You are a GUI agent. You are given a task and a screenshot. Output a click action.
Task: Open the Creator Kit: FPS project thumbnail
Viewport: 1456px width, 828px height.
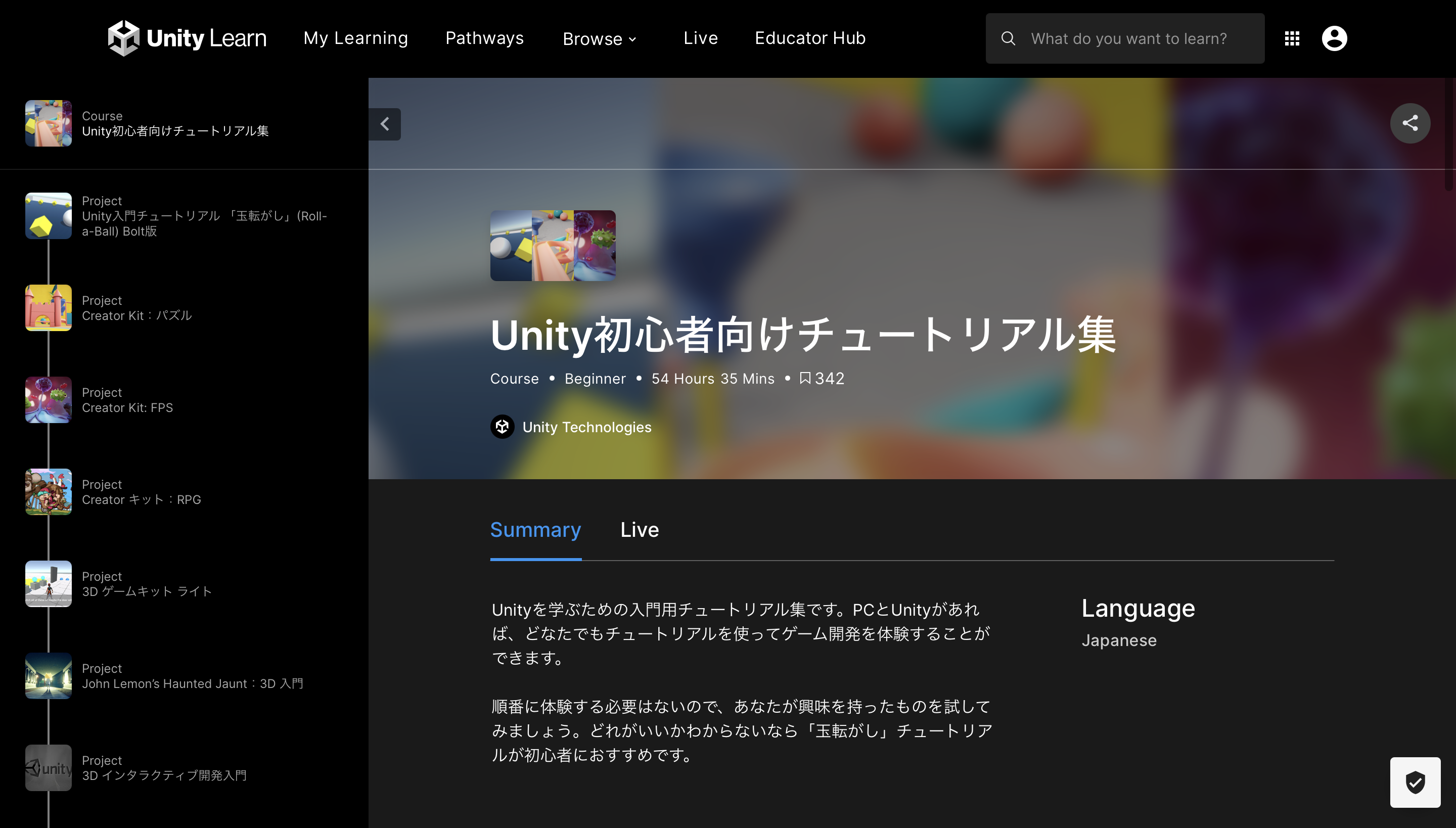click(49, 400)
